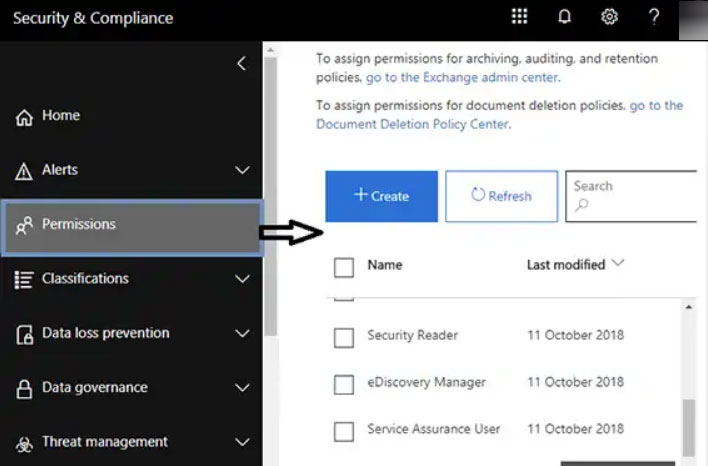Sort by Last modified chevron
This screenshot has height=466, width=708.
(618, 263)
